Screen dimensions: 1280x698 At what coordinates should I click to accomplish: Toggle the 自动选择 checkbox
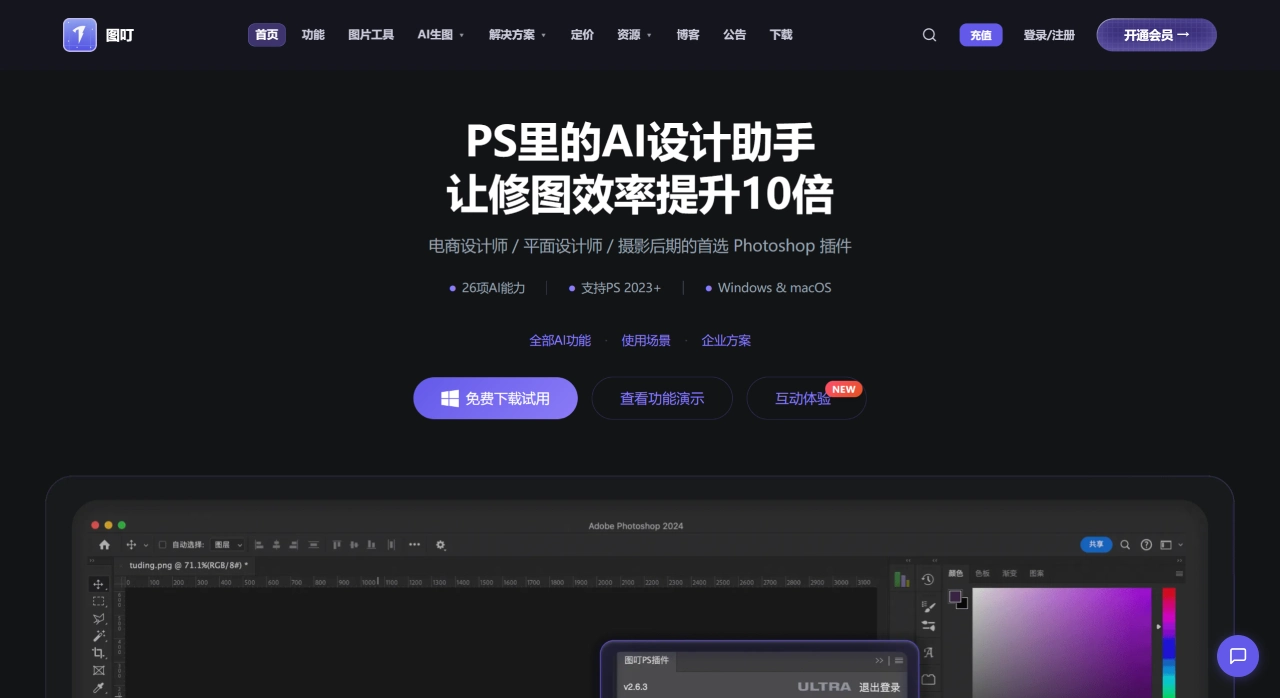pyautogui.click(x=163, y=545)
